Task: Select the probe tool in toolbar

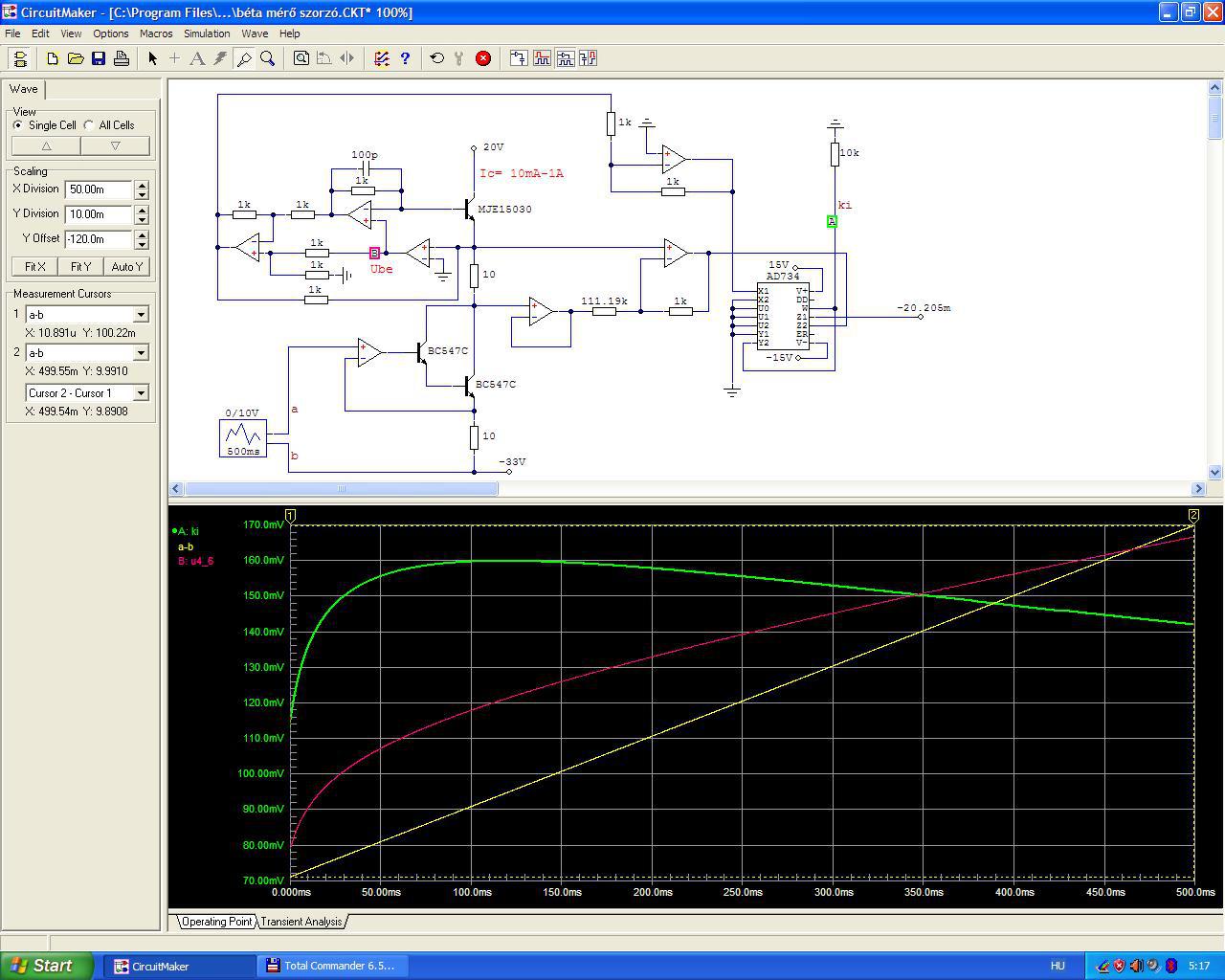Action: tap(244, 58)
